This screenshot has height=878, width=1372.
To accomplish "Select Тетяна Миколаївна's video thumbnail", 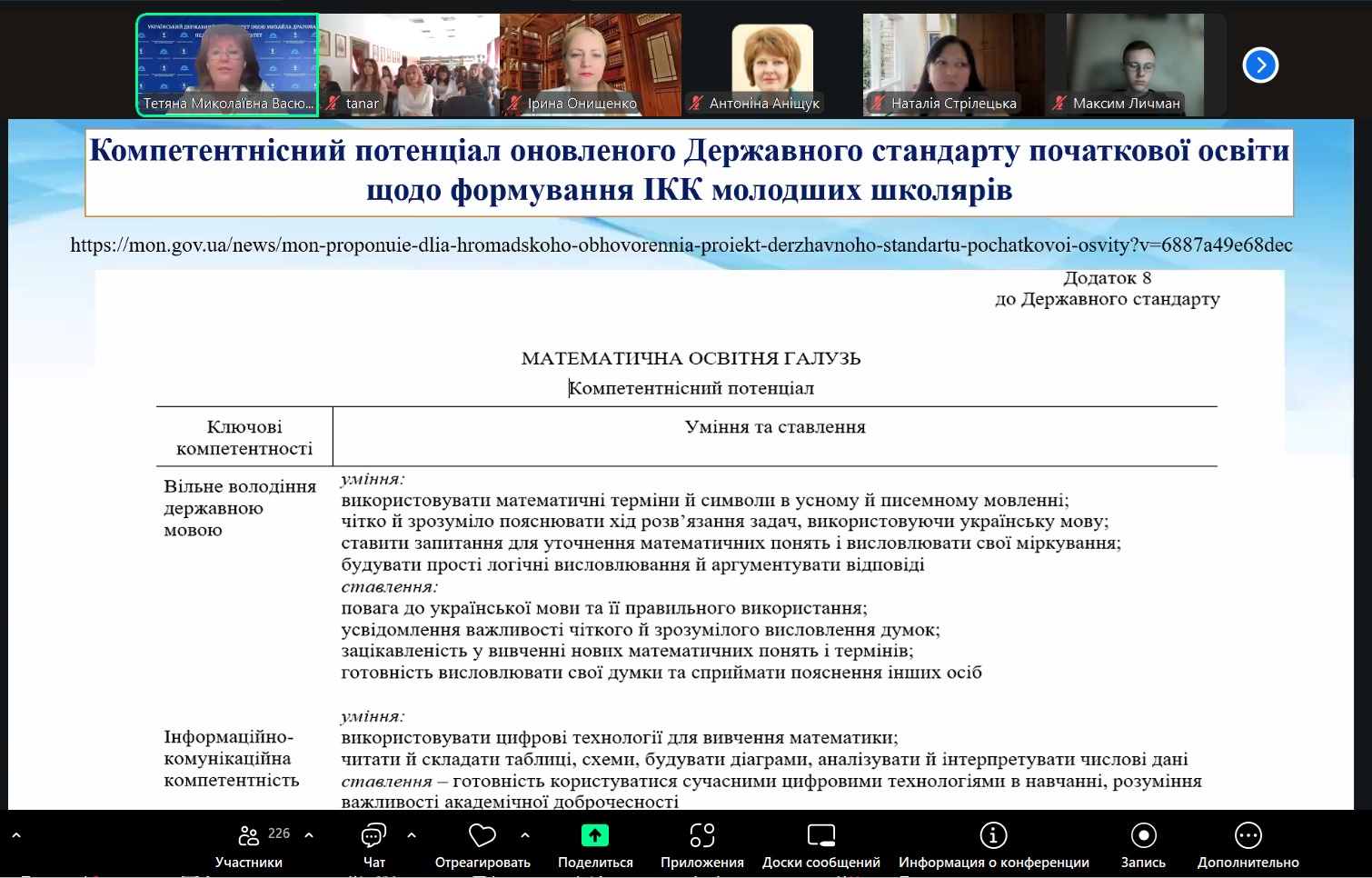I will tap(227, 64).
